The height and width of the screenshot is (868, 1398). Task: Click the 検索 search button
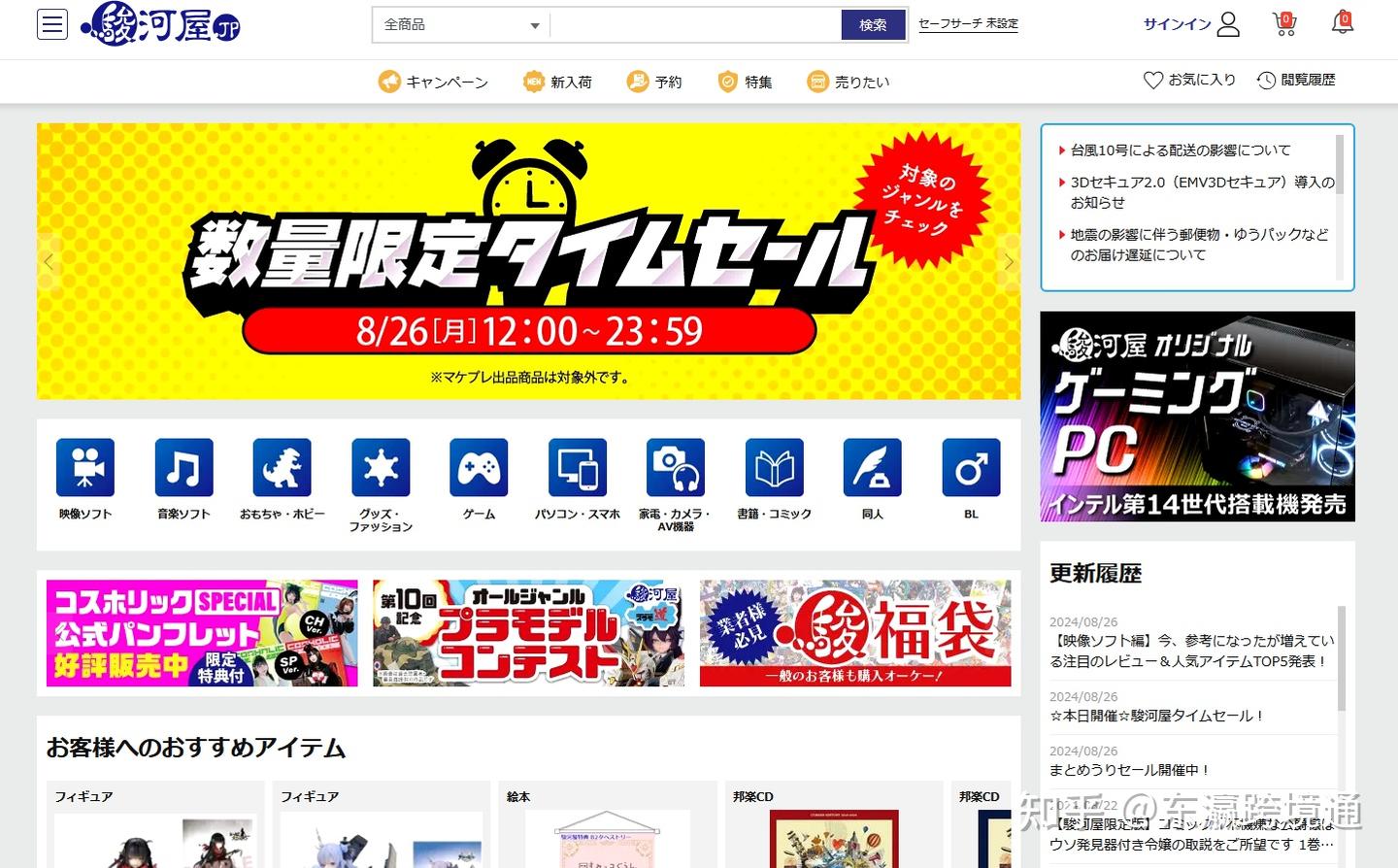873,25
